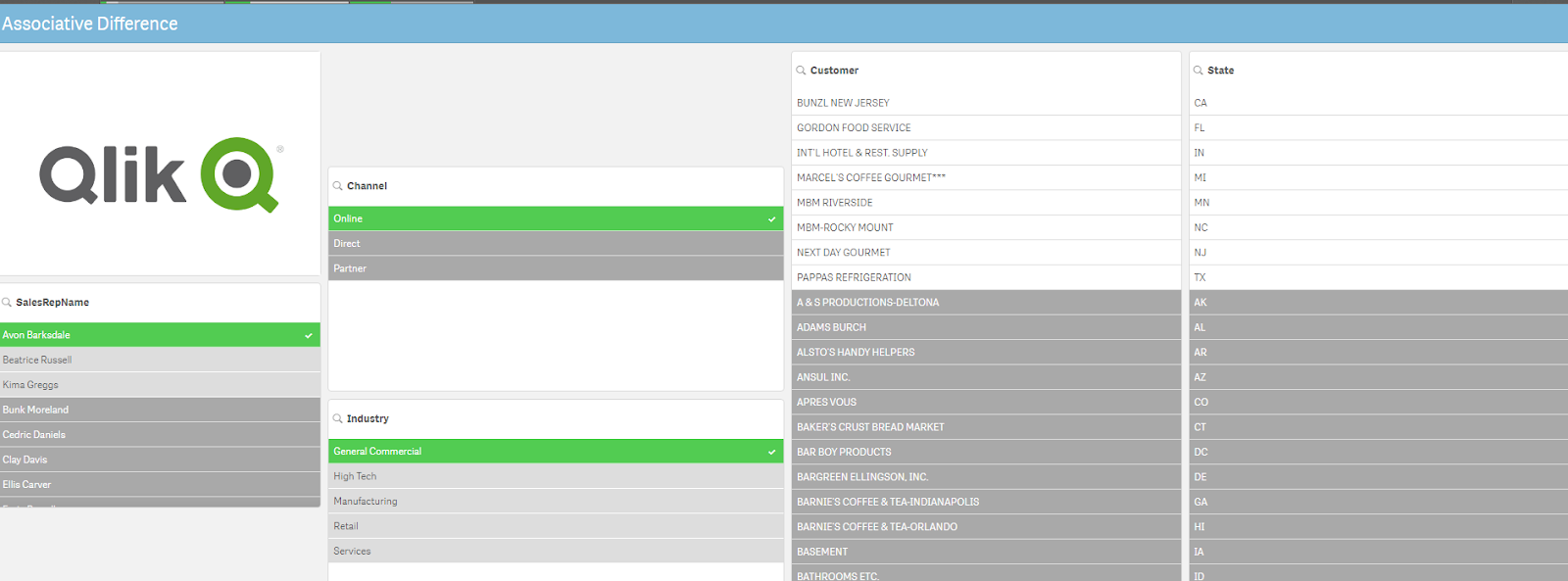Viewport: 1568px width, 581px height.
Task: Select ALSTO'S HANDY HELPERS customer
Action: tap(986, 353)
